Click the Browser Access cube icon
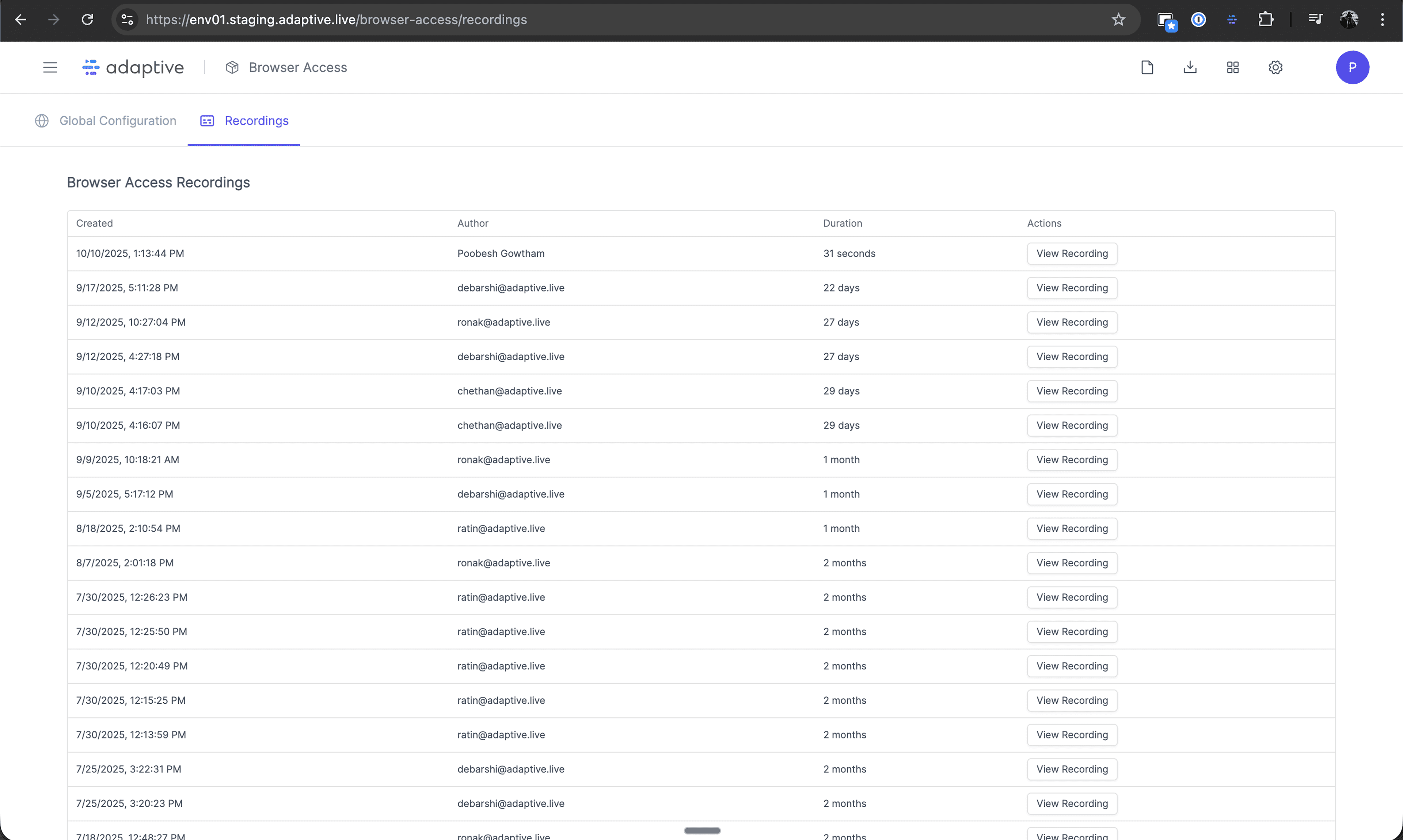This screenshot has width=1403, height=840. [x=232, y=67]
